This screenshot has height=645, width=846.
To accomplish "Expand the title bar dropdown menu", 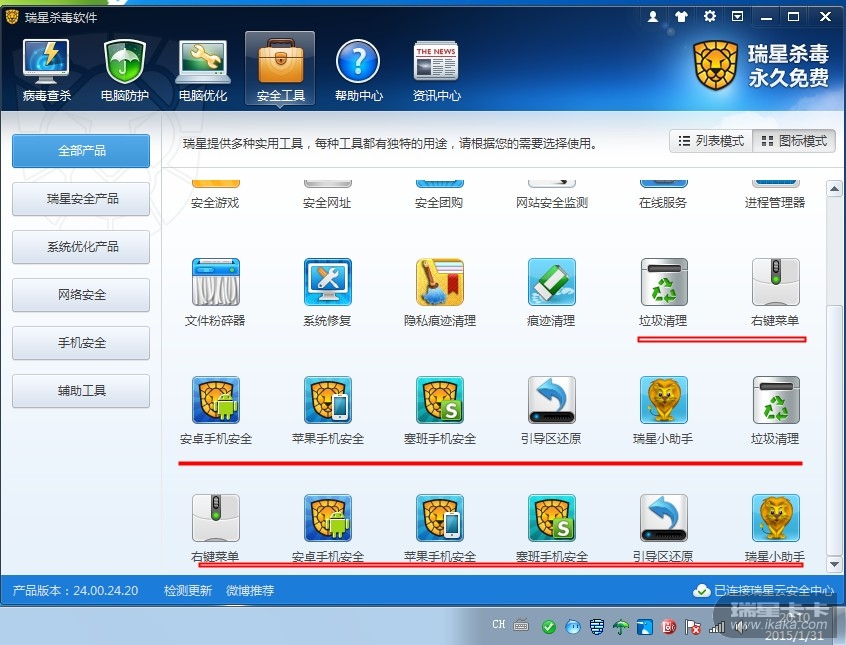I will coord(738,17).
